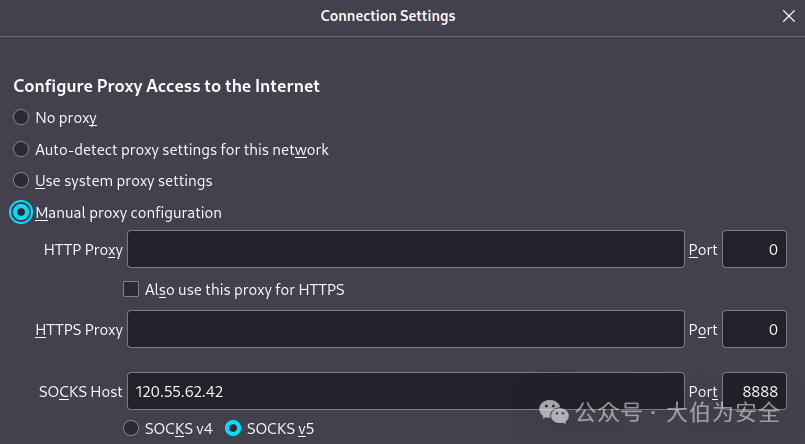This screenshot has height=444, width=805.
Task: Enable Also use this proxy for HTTPS
Action: (130, 290)
